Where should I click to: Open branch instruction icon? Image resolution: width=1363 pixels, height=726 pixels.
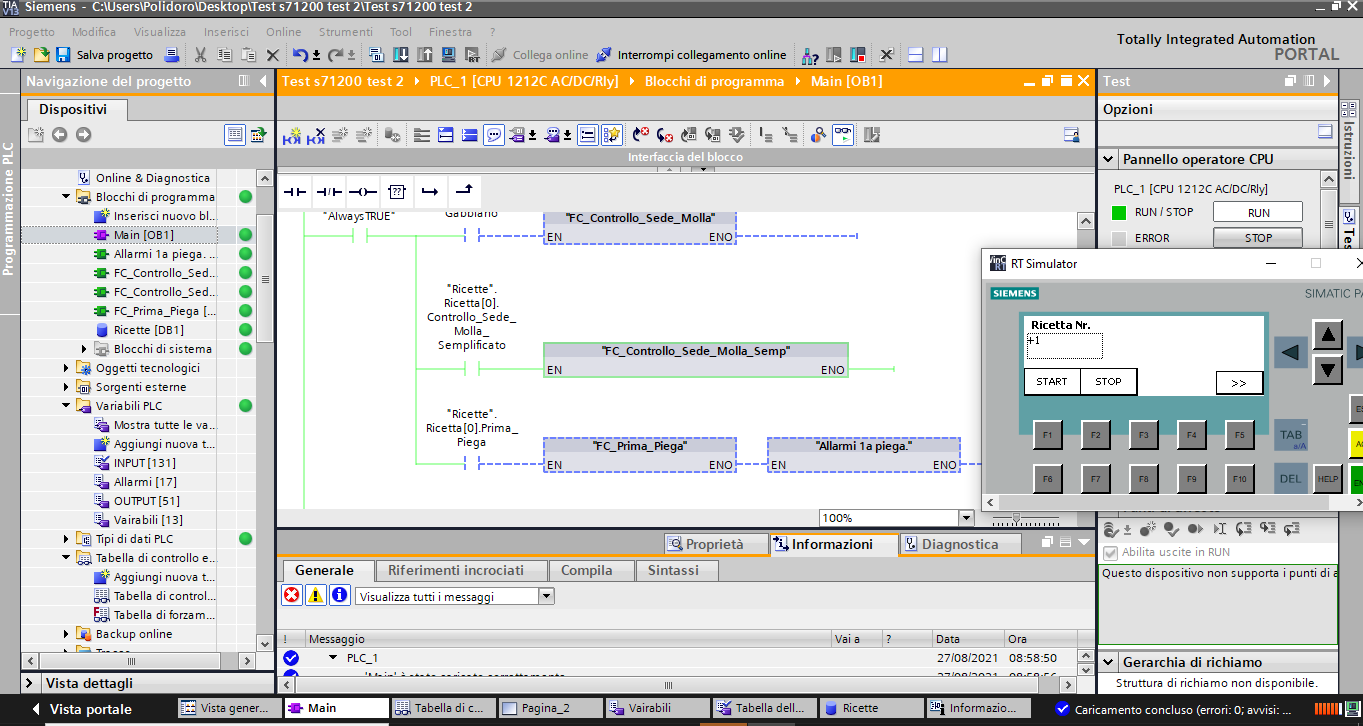pos(429,191)
